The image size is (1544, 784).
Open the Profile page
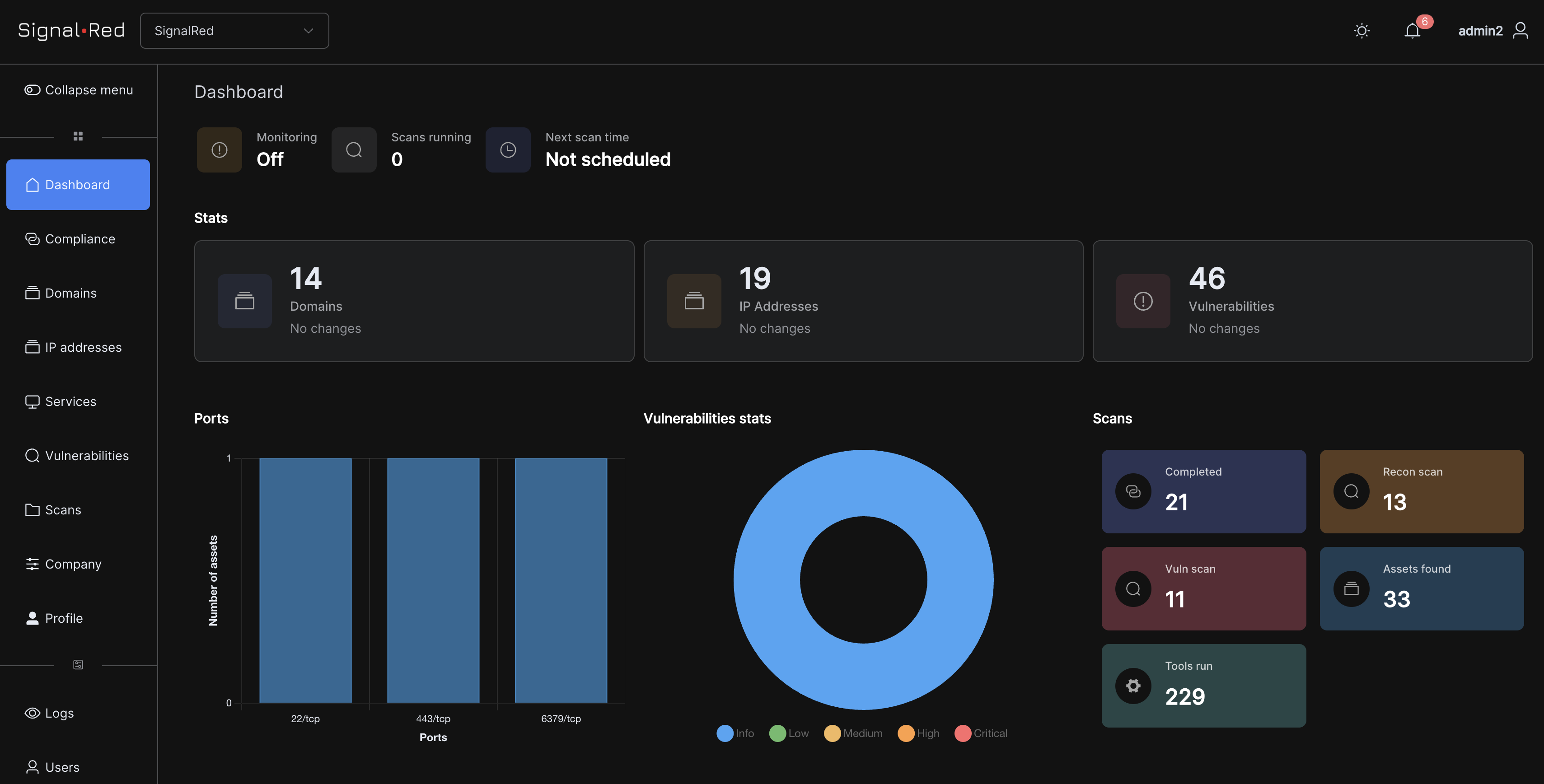coord(64,618)
